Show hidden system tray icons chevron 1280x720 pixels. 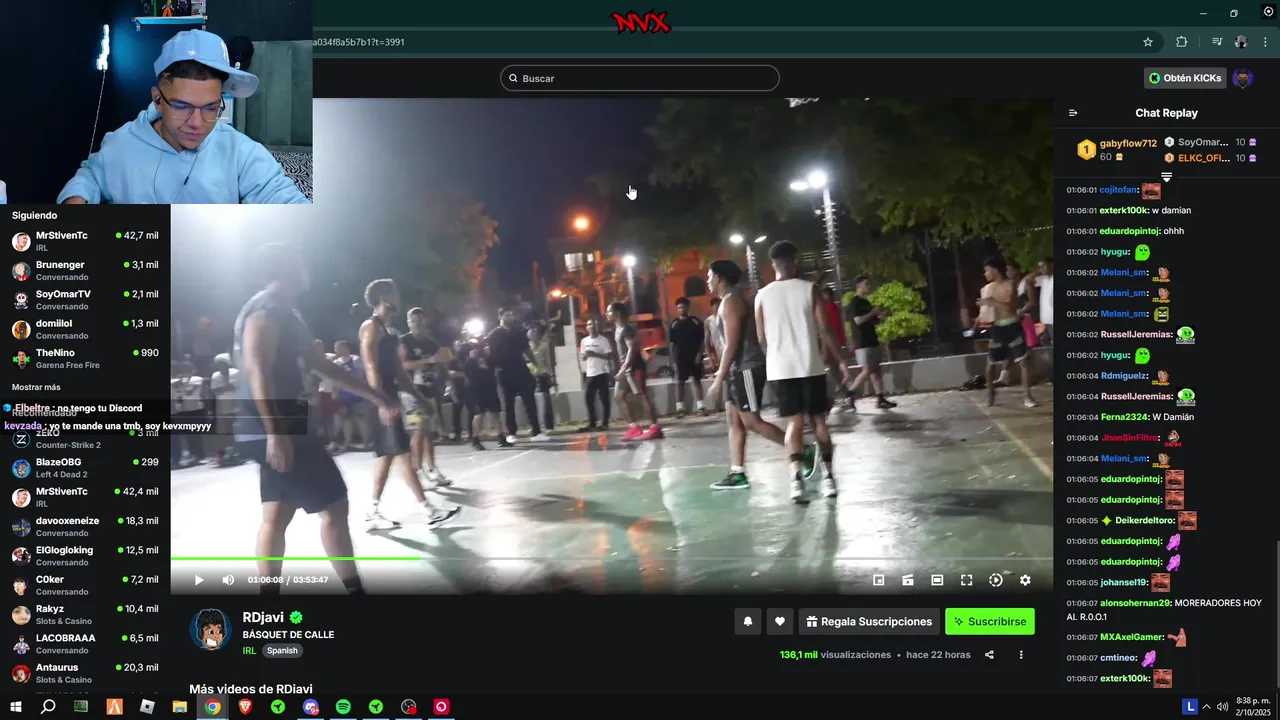(1208, 707)
